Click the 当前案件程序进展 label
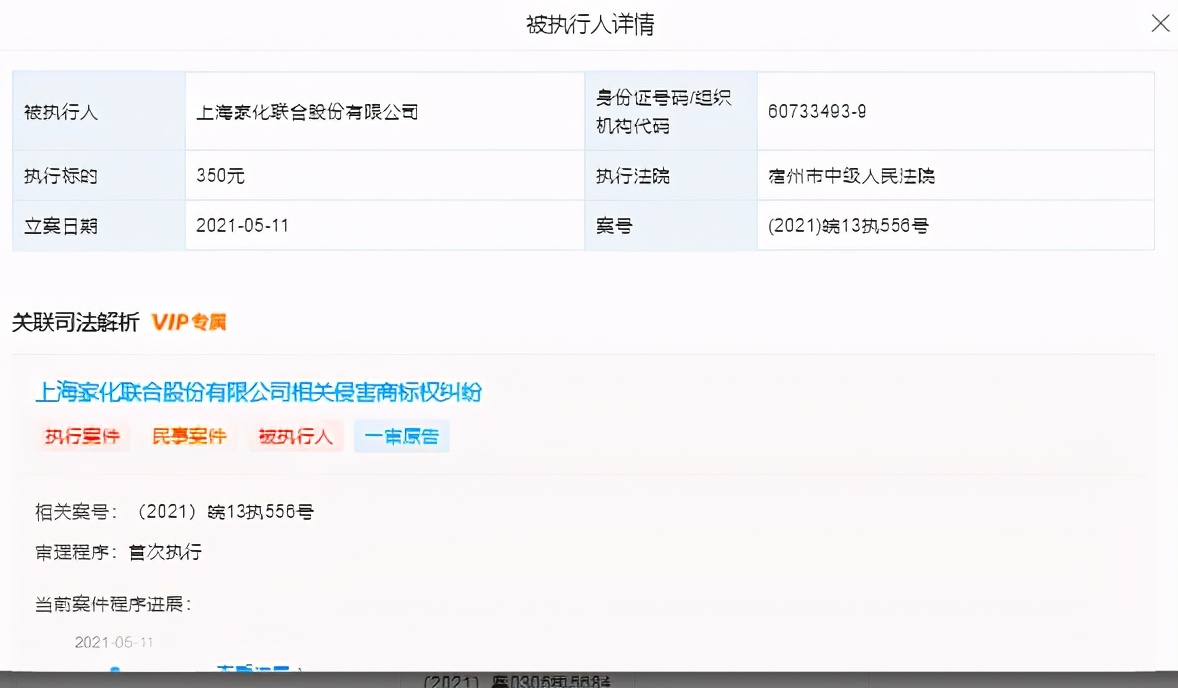1178x688 pixels. point(113,604)
